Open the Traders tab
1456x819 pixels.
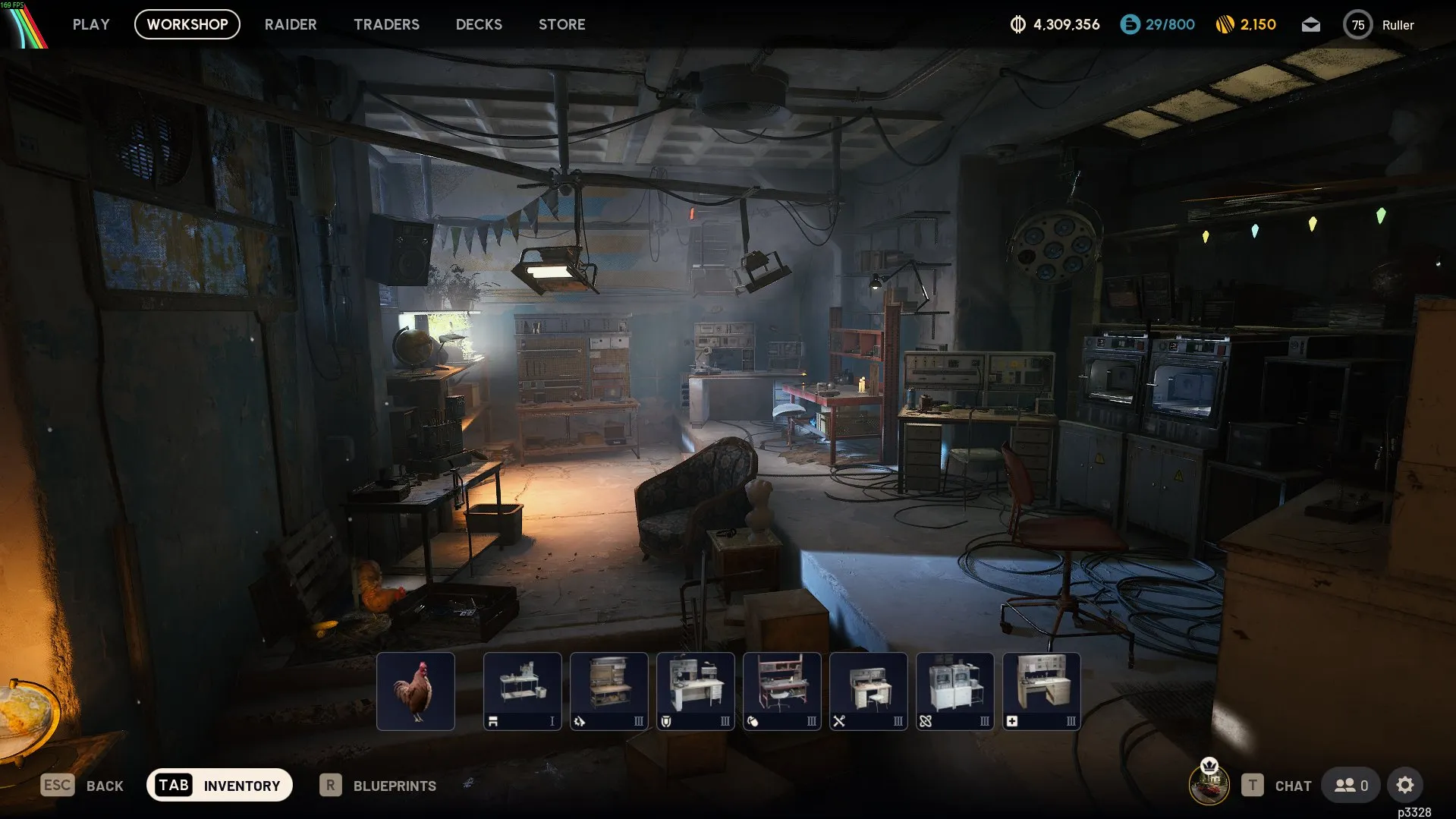pos(386,24)
